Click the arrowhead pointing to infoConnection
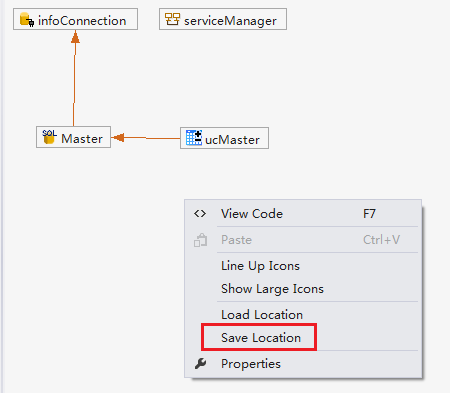 coord(75,37)
